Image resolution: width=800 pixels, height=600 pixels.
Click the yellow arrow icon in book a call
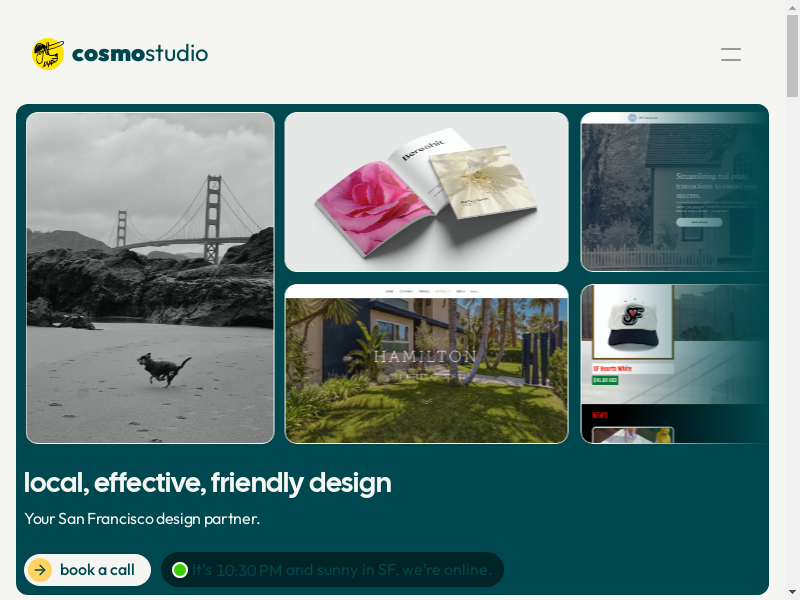(x=40, y=570)
